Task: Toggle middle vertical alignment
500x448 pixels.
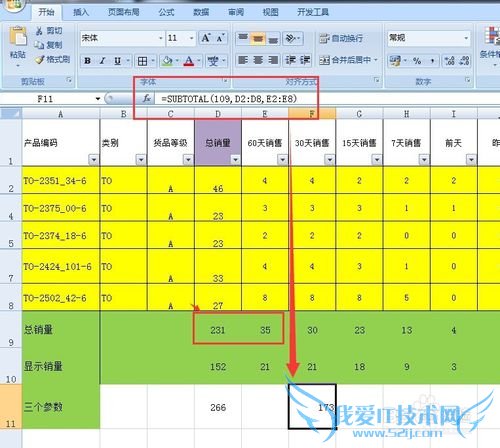Action: point(258,38)
